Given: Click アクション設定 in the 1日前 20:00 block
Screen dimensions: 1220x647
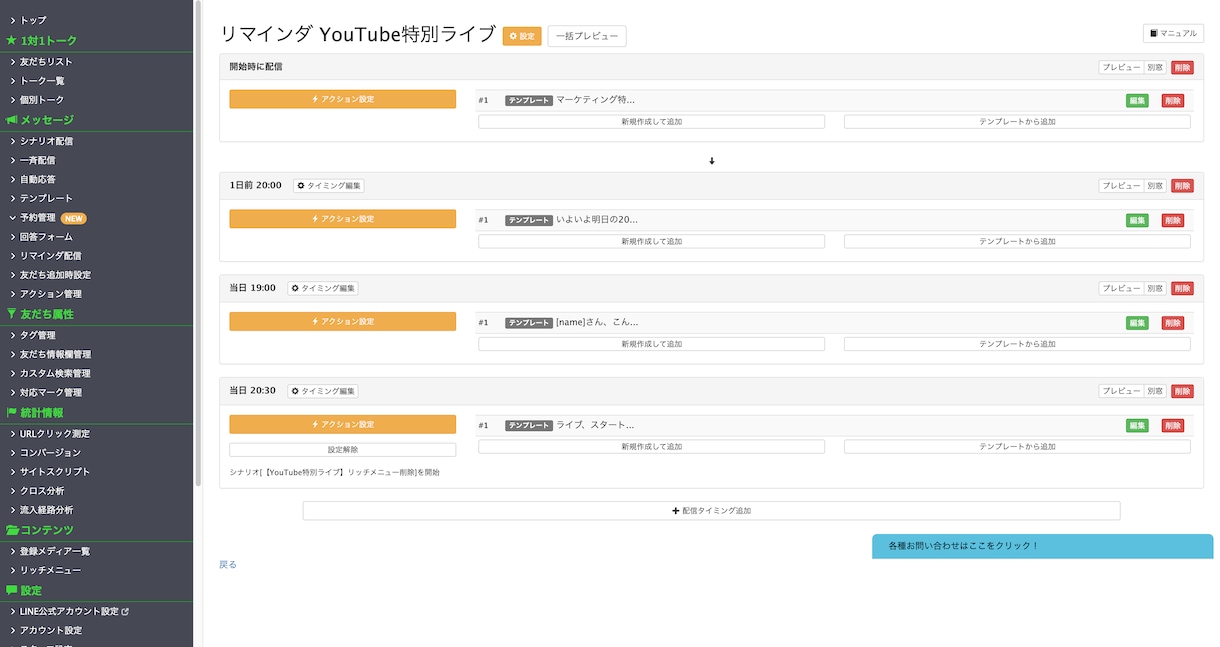Looking at the screenshot, I should 343,218.
